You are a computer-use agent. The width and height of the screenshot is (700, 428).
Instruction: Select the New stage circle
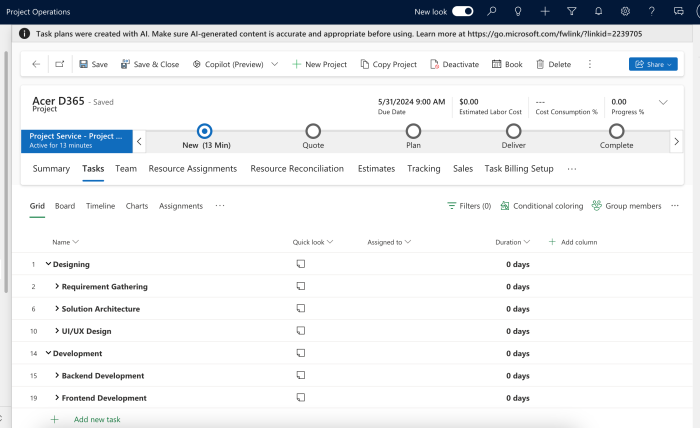tap(204, 131)
